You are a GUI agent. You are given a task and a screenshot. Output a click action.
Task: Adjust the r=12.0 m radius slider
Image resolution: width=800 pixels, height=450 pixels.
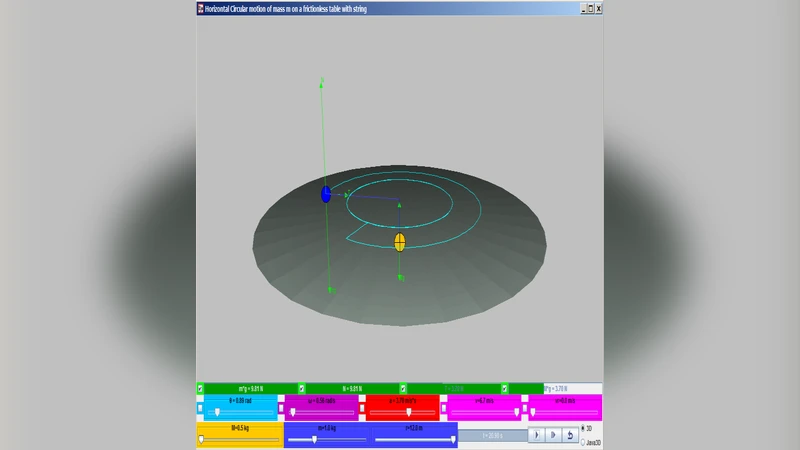click(414, 439)
